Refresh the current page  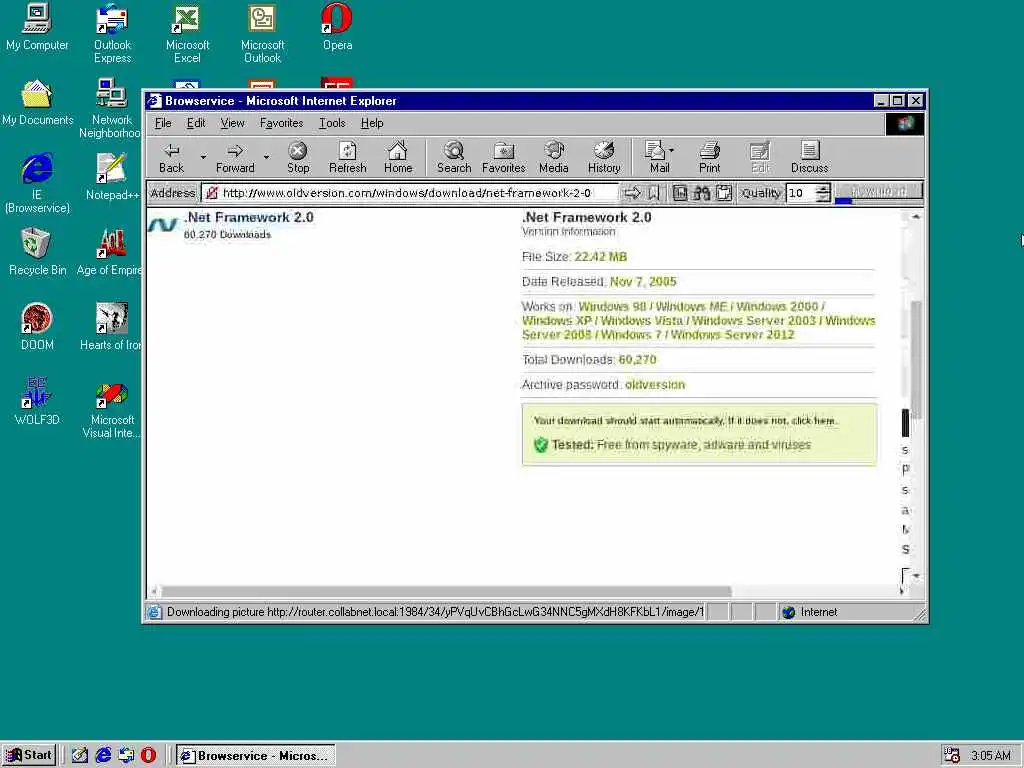coord(347,157)
